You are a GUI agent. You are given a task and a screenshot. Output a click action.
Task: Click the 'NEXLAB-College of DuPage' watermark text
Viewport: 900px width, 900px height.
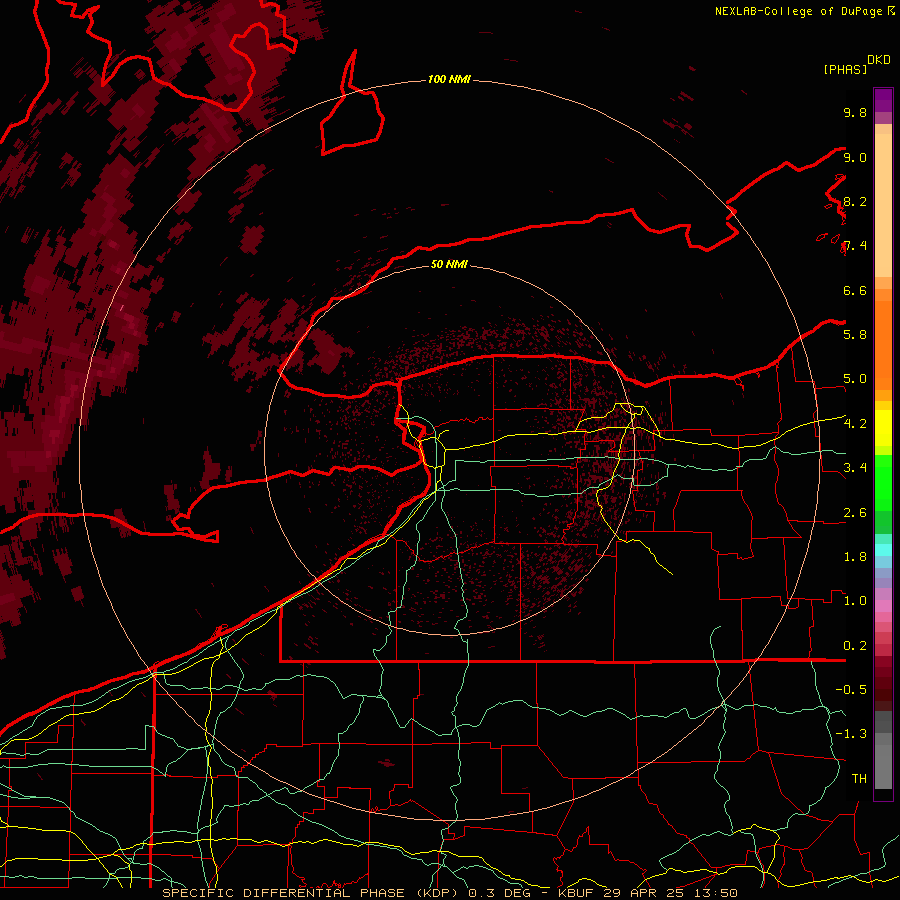pos(798,11)
